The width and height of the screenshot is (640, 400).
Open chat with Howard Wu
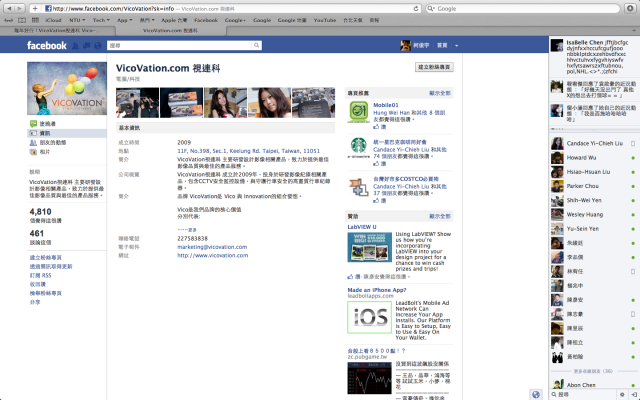(x=594, y=158)
